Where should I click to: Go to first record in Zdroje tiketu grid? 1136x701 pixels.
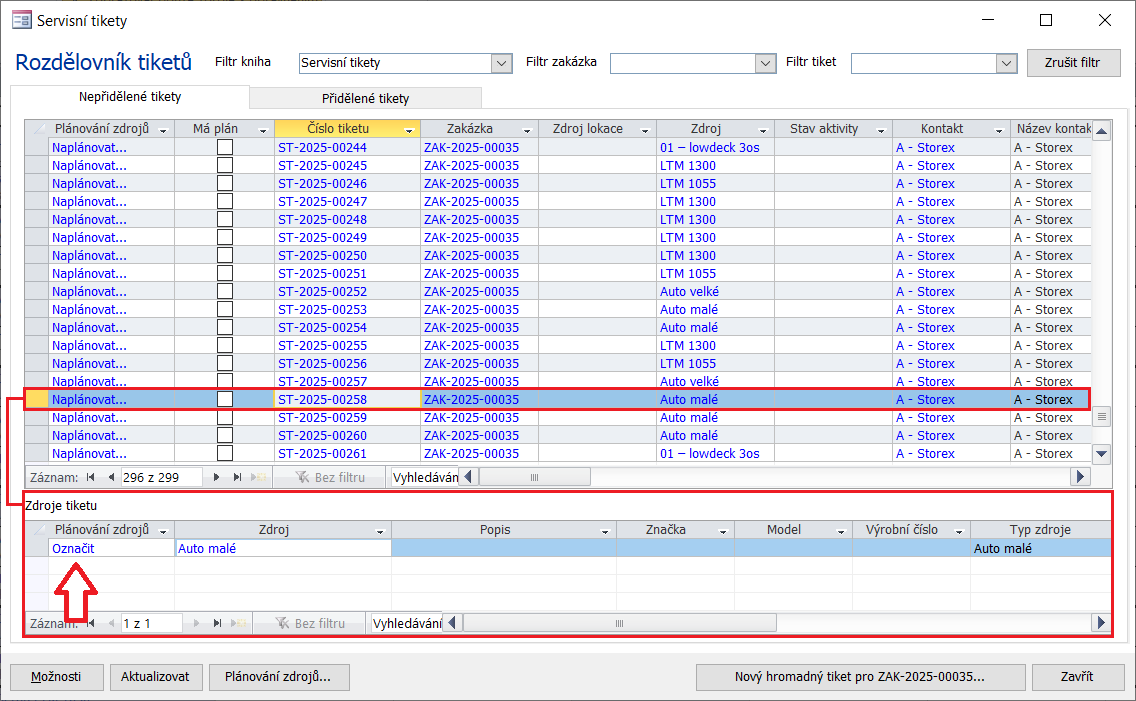click(x=92, y=623)
